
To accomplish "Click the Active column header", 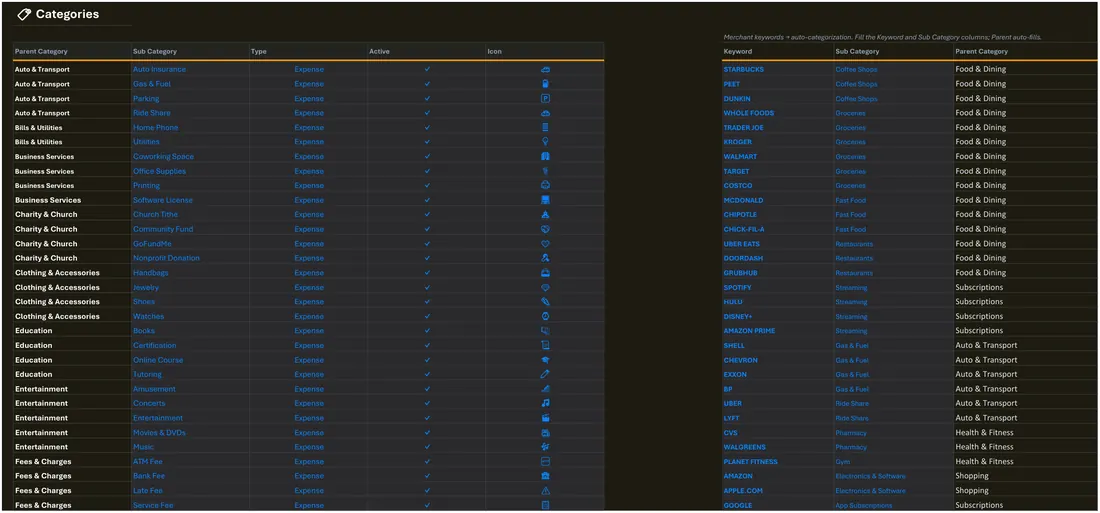I will pos(379,51).
